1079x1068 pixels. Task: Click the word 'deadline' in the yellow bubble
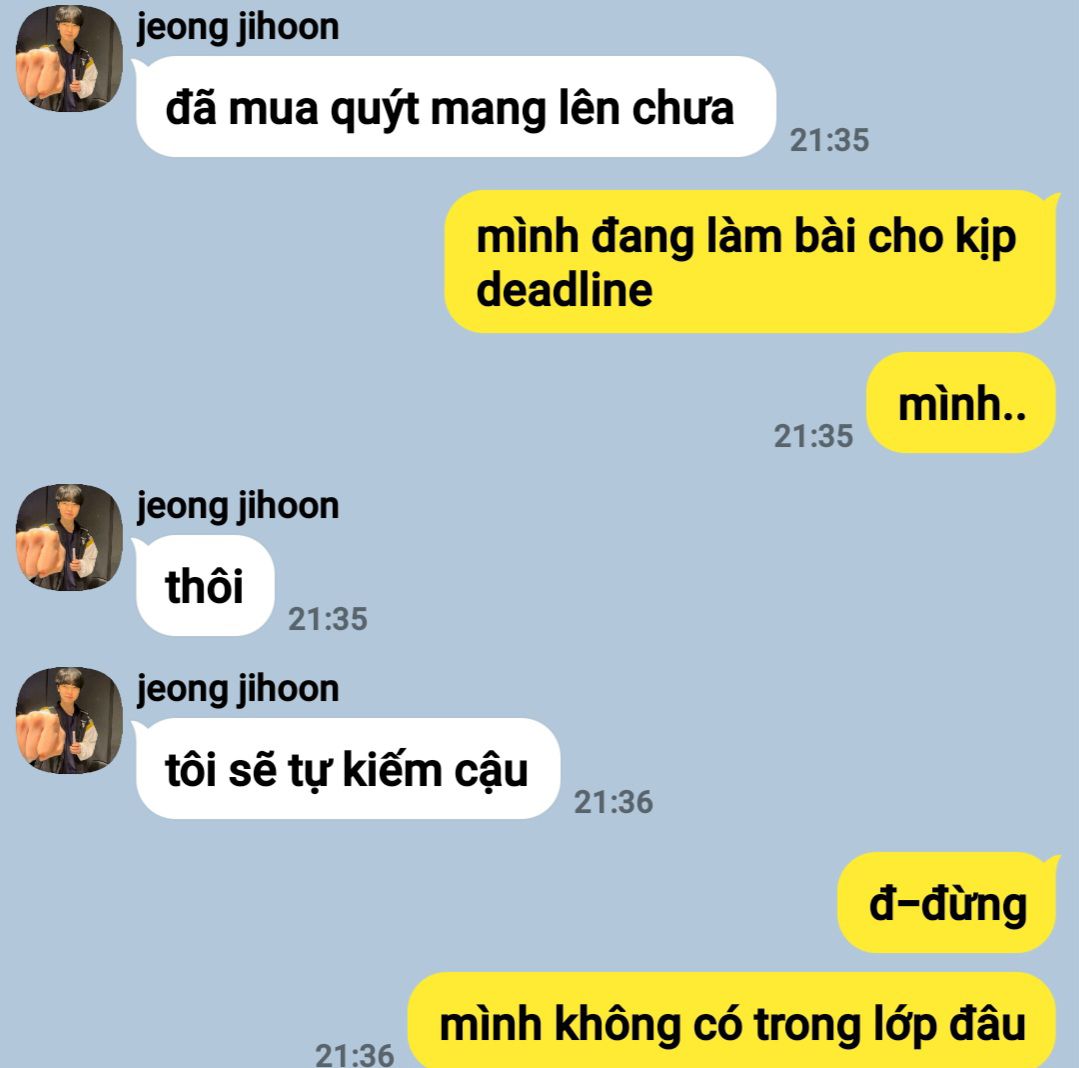point(564,290)
